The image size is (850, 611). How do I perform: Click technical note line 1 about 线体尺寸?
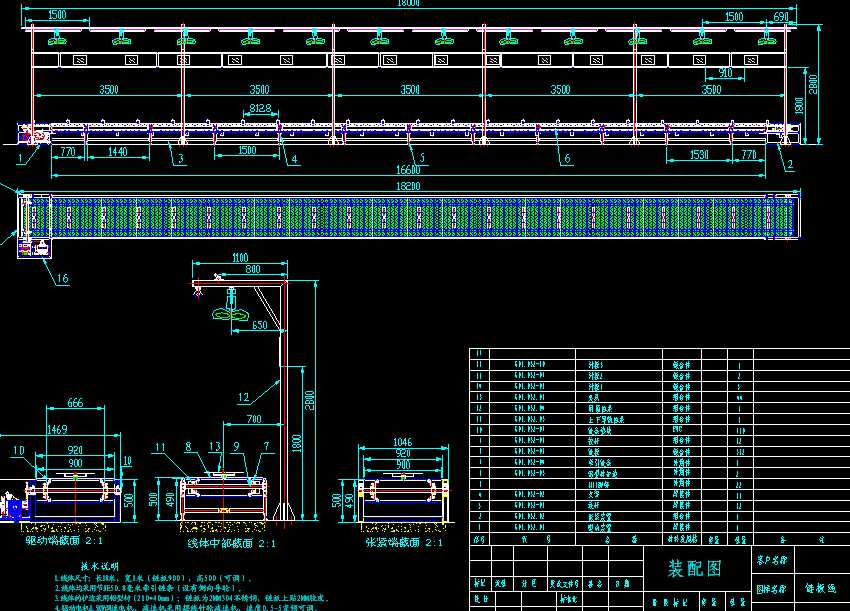coord(153,578)
